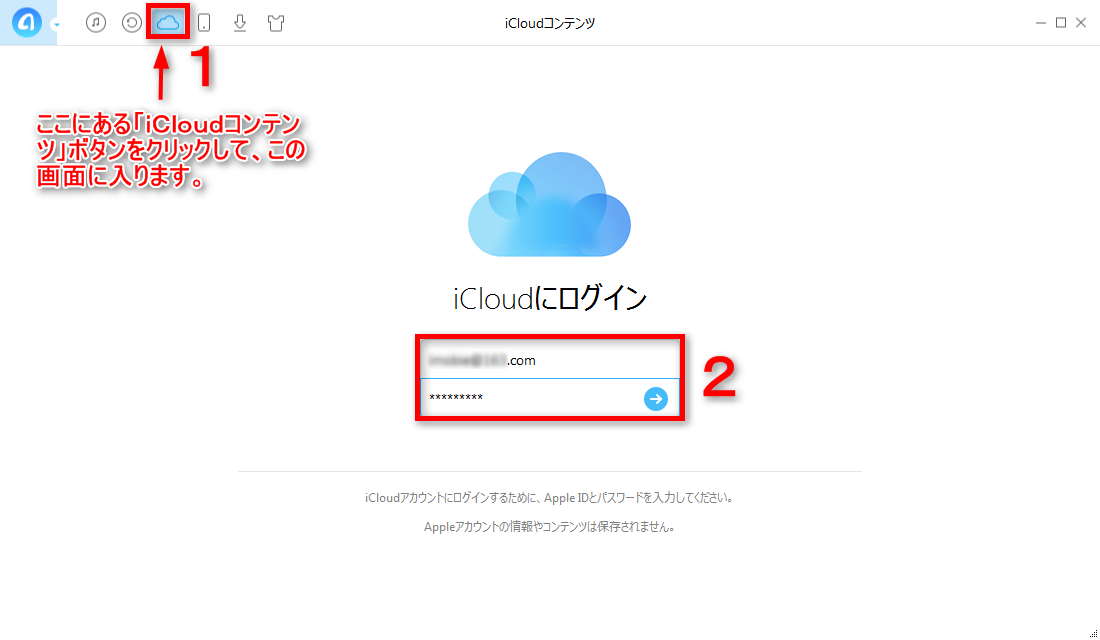
Task: Click the 'Apple IDとパスワードを入力してください' instruction text
Action: [549, 498]
